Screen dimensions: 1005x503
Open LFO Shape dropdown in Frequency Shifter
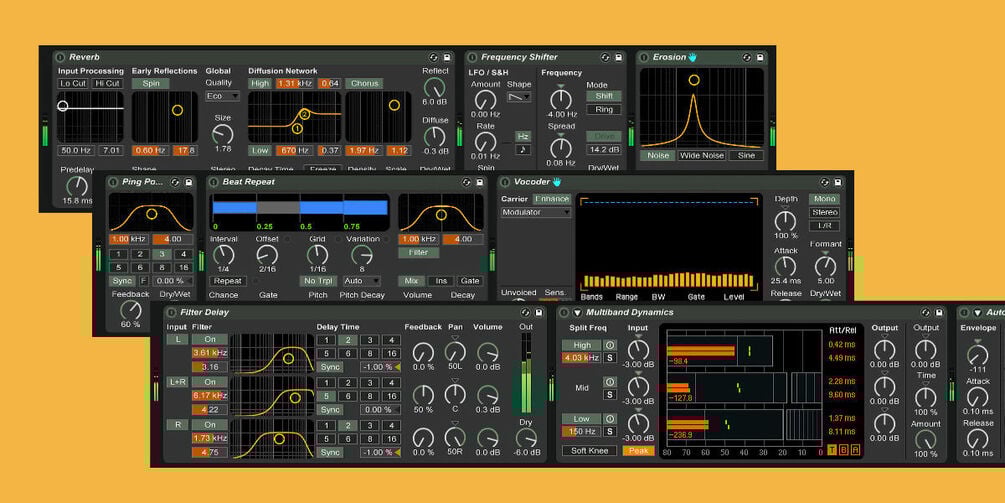(519, 97)
